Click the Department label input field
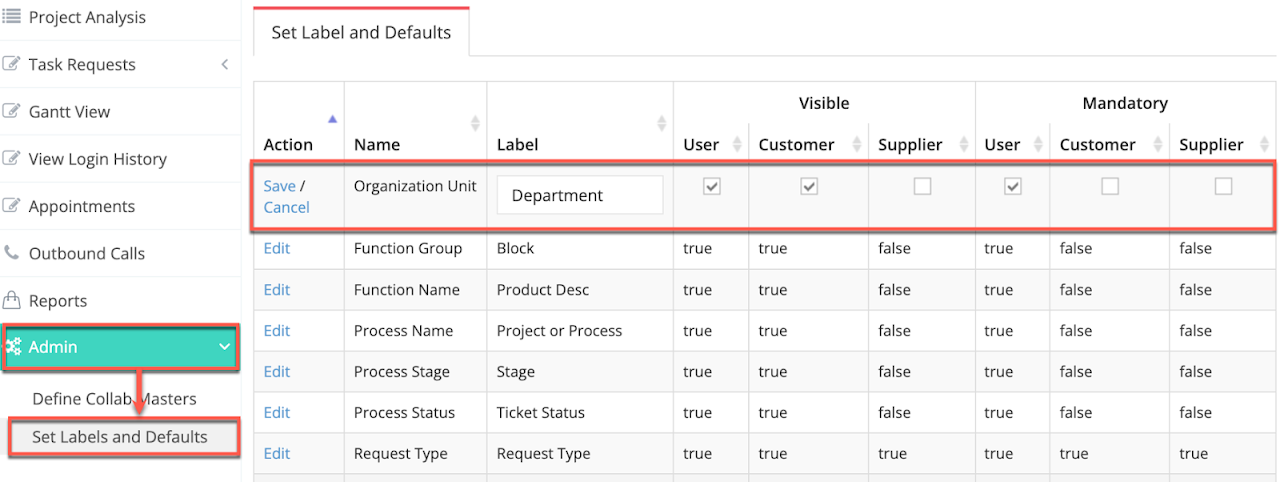Screen dimensions: 1280x482 (580, 196)
